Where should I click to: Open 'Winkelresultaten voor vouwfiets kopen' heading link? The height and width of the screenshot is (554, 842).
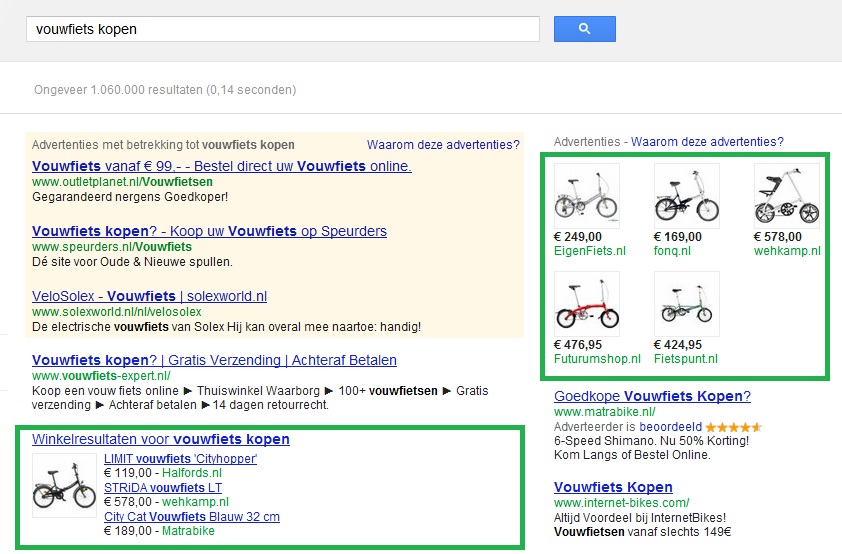pyautogui.click(x=160, y=439)
